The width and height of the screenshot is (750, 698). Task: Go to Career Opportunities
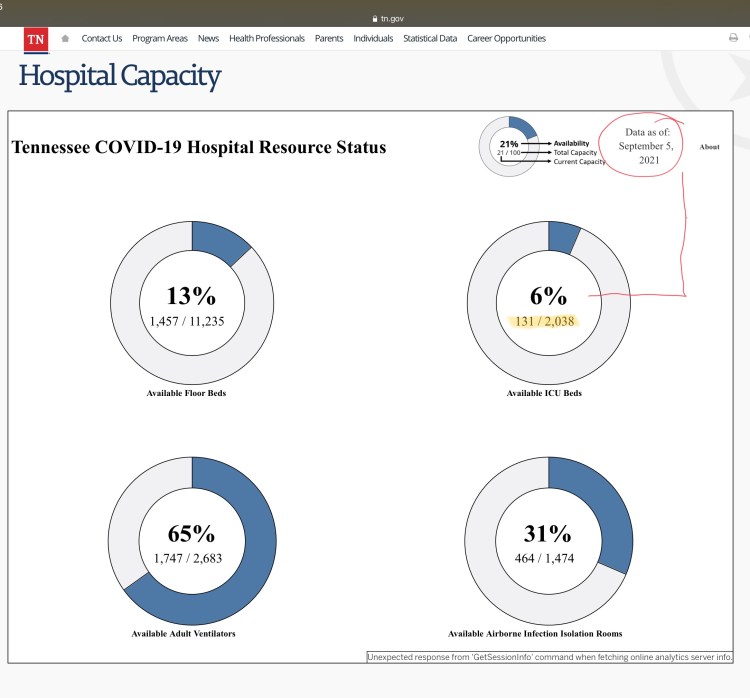point(506,39)
